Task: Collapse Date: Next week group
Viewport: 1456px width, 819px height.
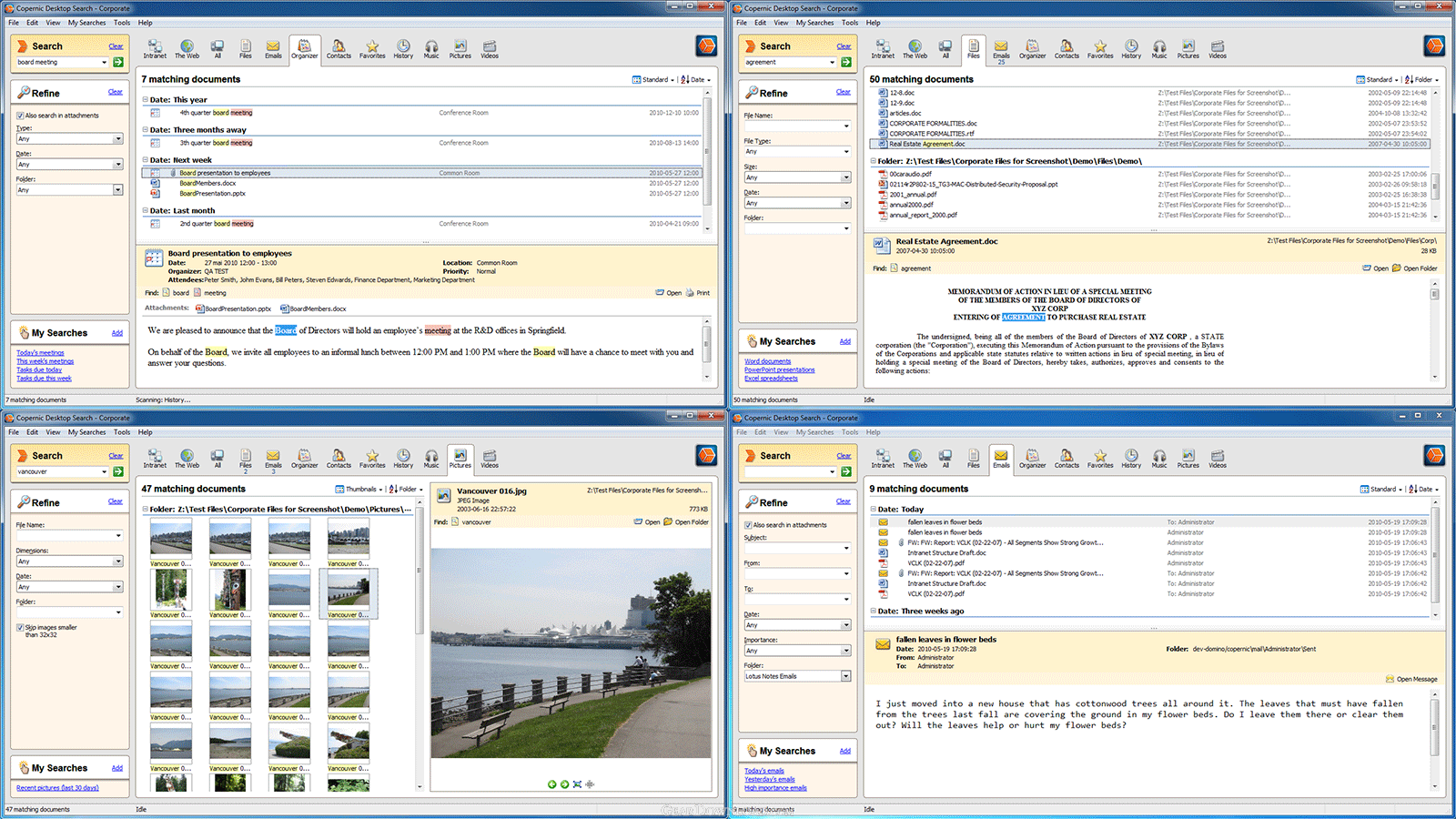Action: (145, 160)
